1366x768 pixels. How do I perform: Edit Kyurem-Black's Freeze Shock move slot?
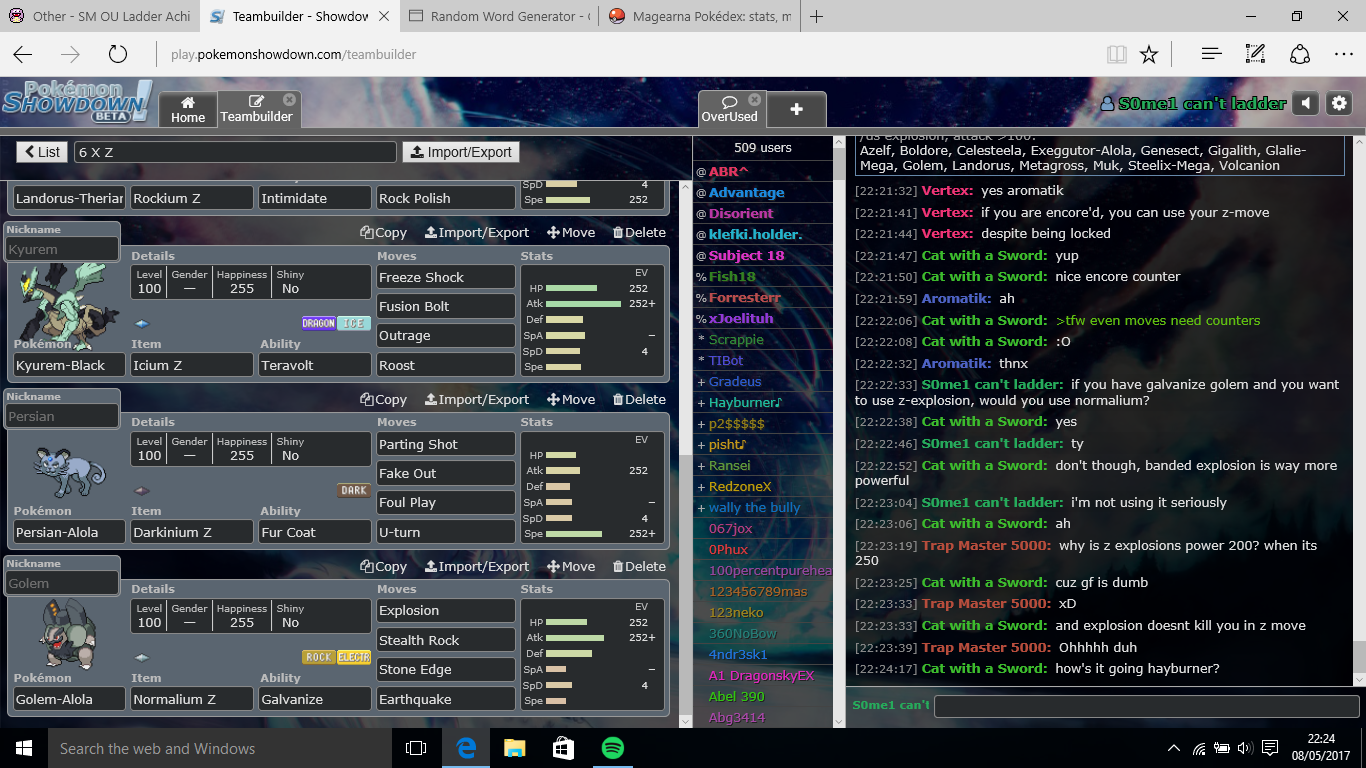445,277
